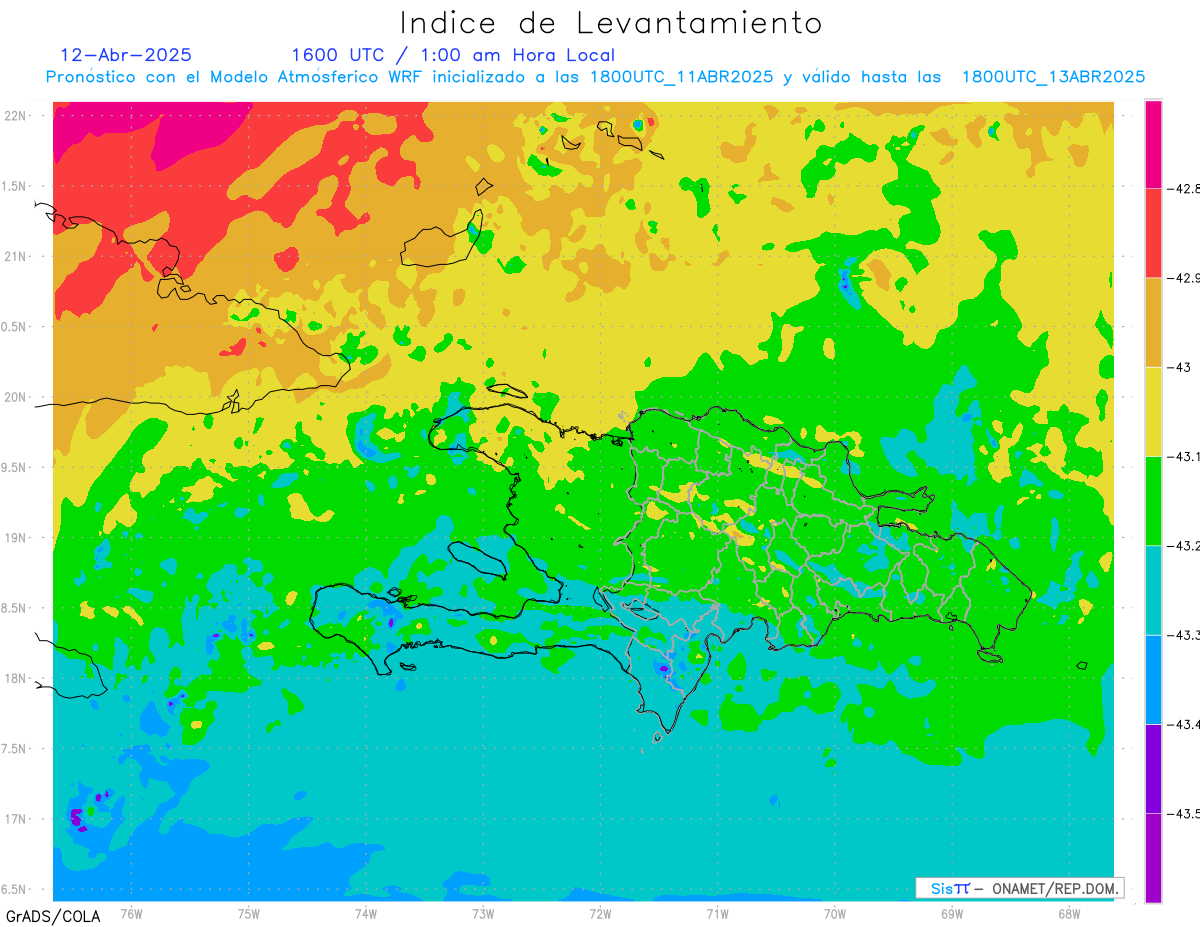Click the 'Indice de Levantamiento' title
Viewport: 1200px width, 927px height.
[x=611, y=23]
